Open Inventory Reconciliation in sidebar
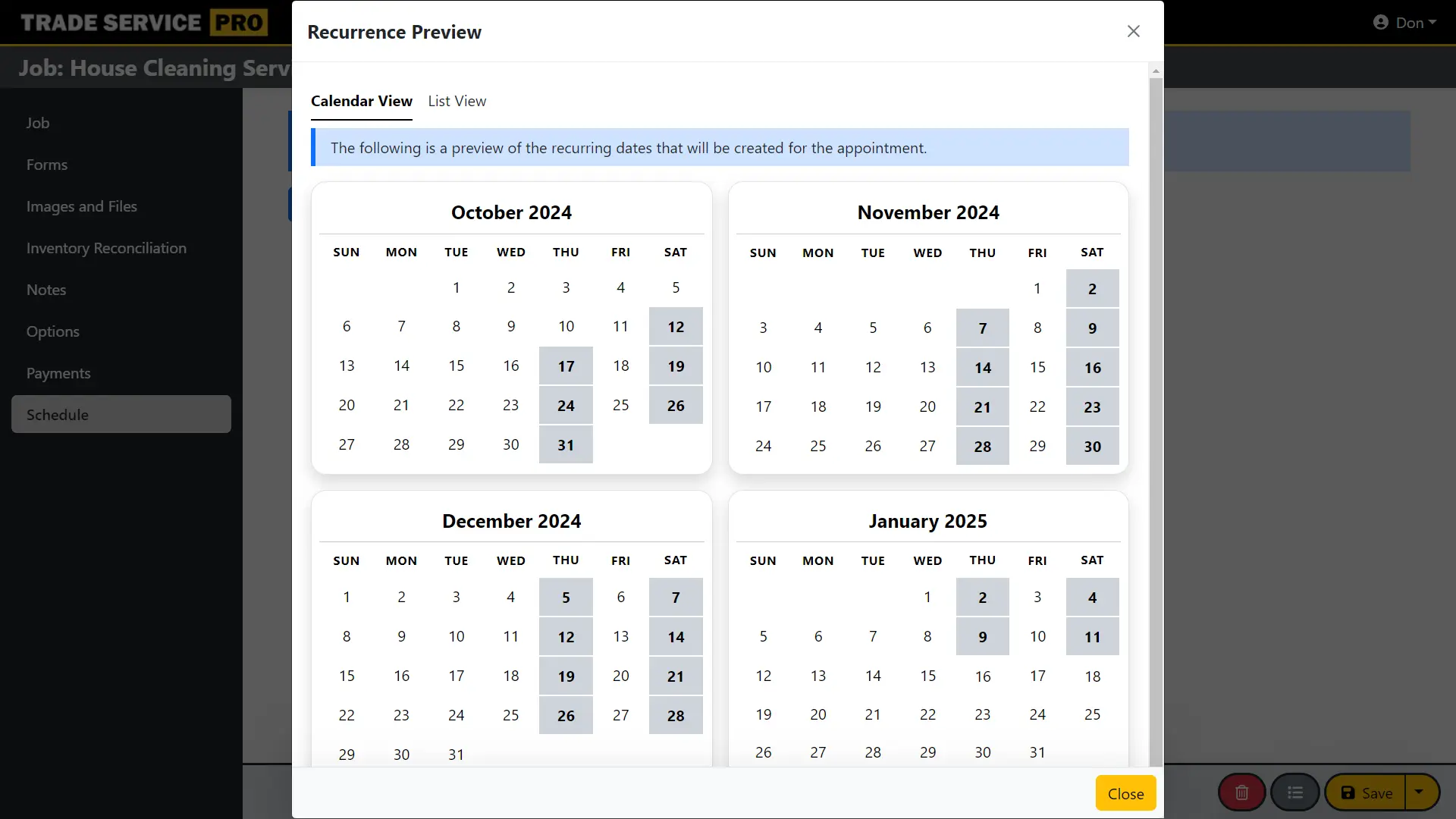Image resolution: width=1456 pixels, height=819 pixels. point(106,248)
